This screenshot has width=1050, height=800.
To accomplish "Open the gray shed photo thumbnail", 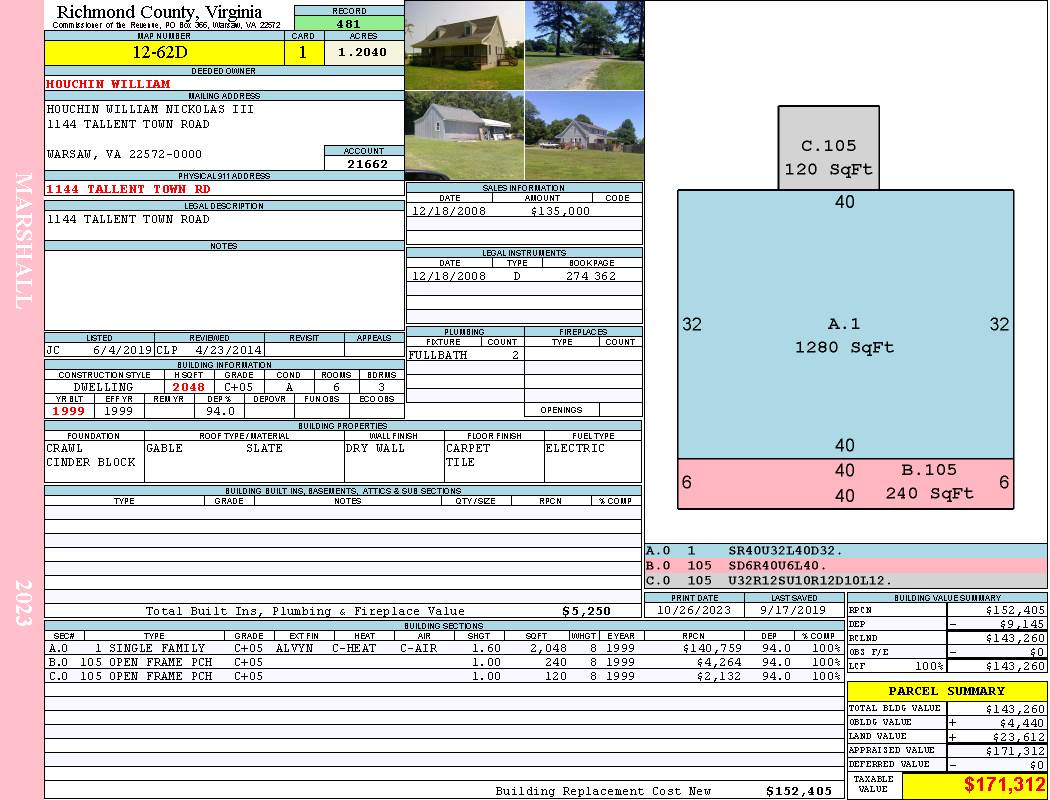I will (465, 135).
